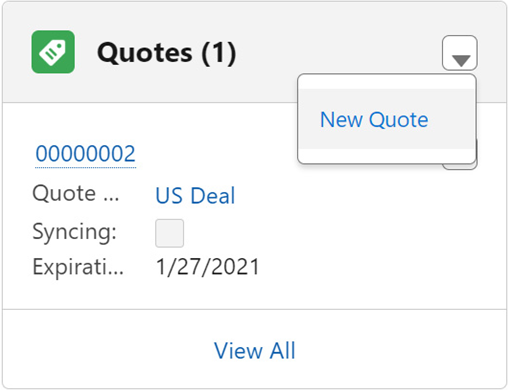The height and width of the screenshot is (390, 508).
Task: Click View All quotes link
Action: point(255,351)
